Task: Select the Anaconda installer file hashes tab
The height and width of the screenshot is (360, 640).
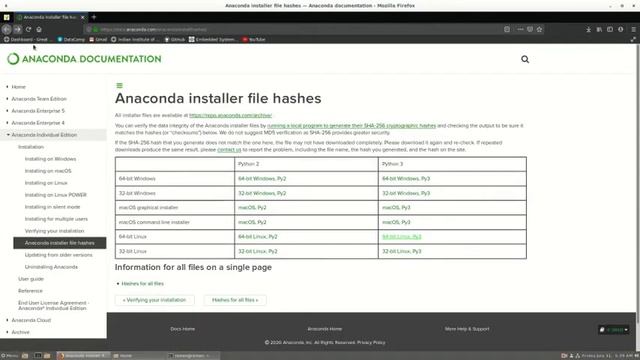Action: pyautogui.click(x=50, y=17)
